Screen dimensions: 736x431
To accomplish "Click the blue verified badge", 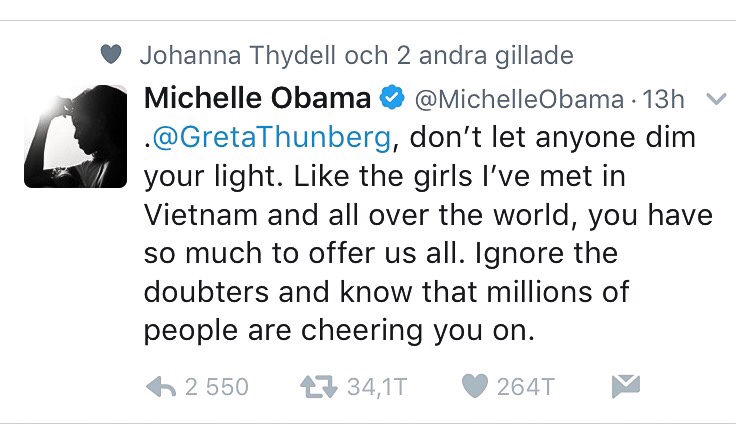I will (393, 98).
